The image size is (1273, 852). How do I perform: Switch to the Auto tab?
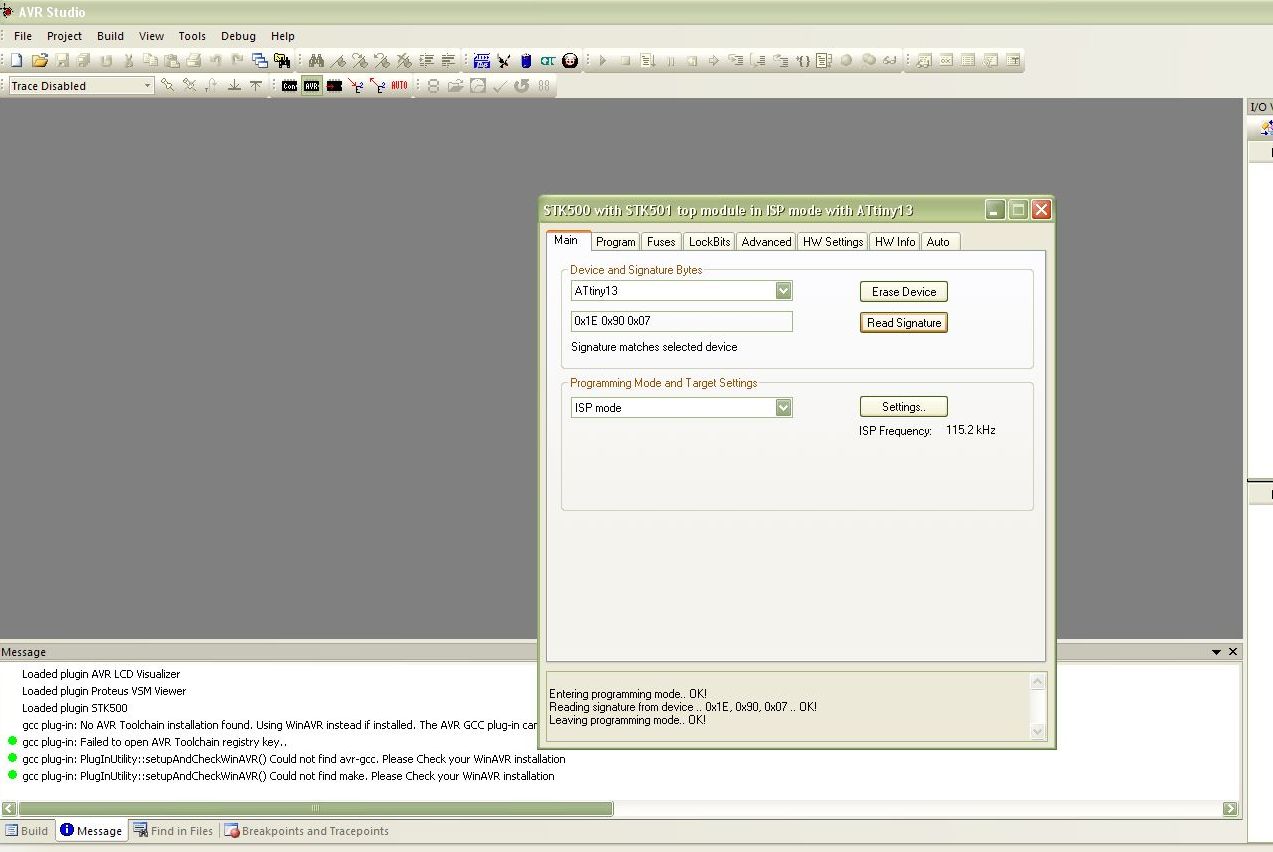938,242
